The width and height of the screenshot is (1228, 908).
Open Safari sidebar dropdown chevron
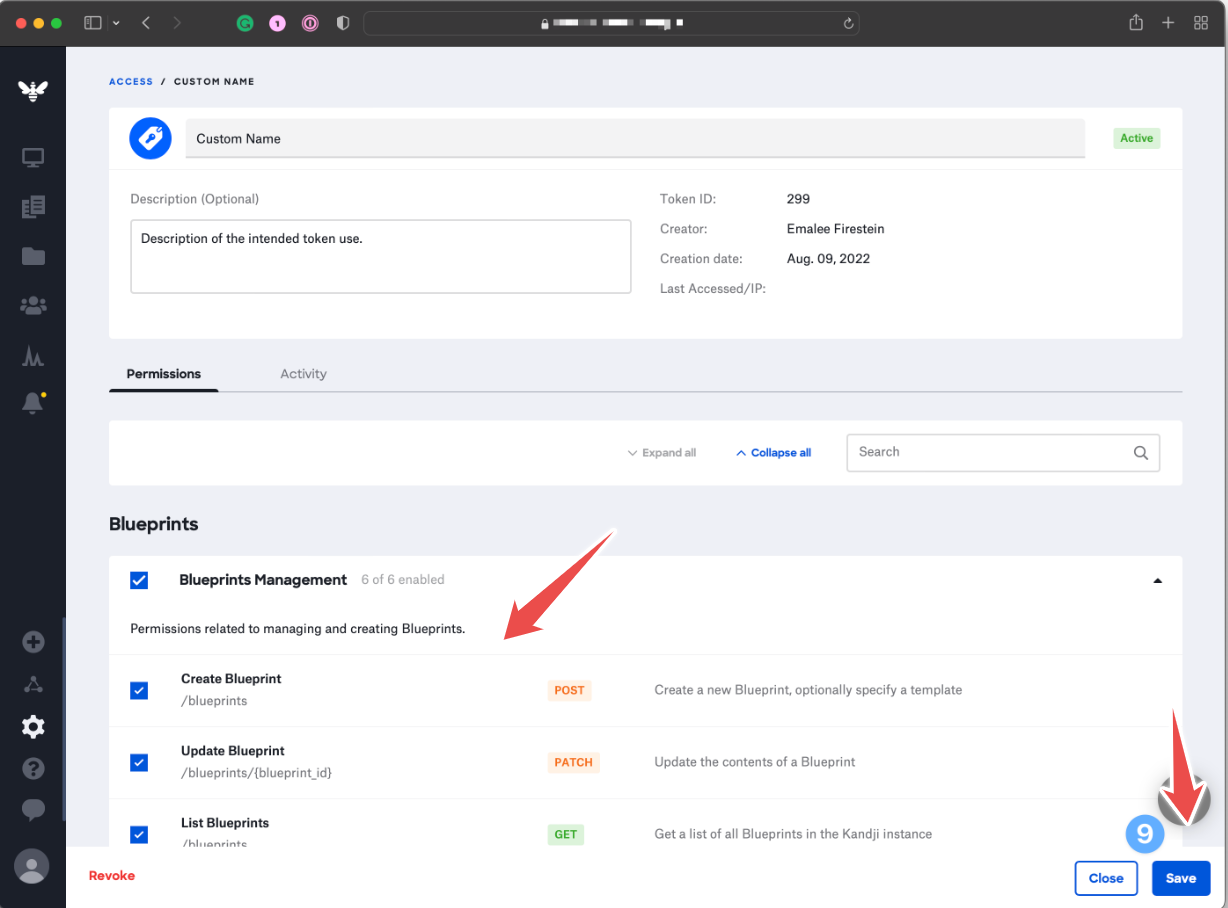(116, 23)
